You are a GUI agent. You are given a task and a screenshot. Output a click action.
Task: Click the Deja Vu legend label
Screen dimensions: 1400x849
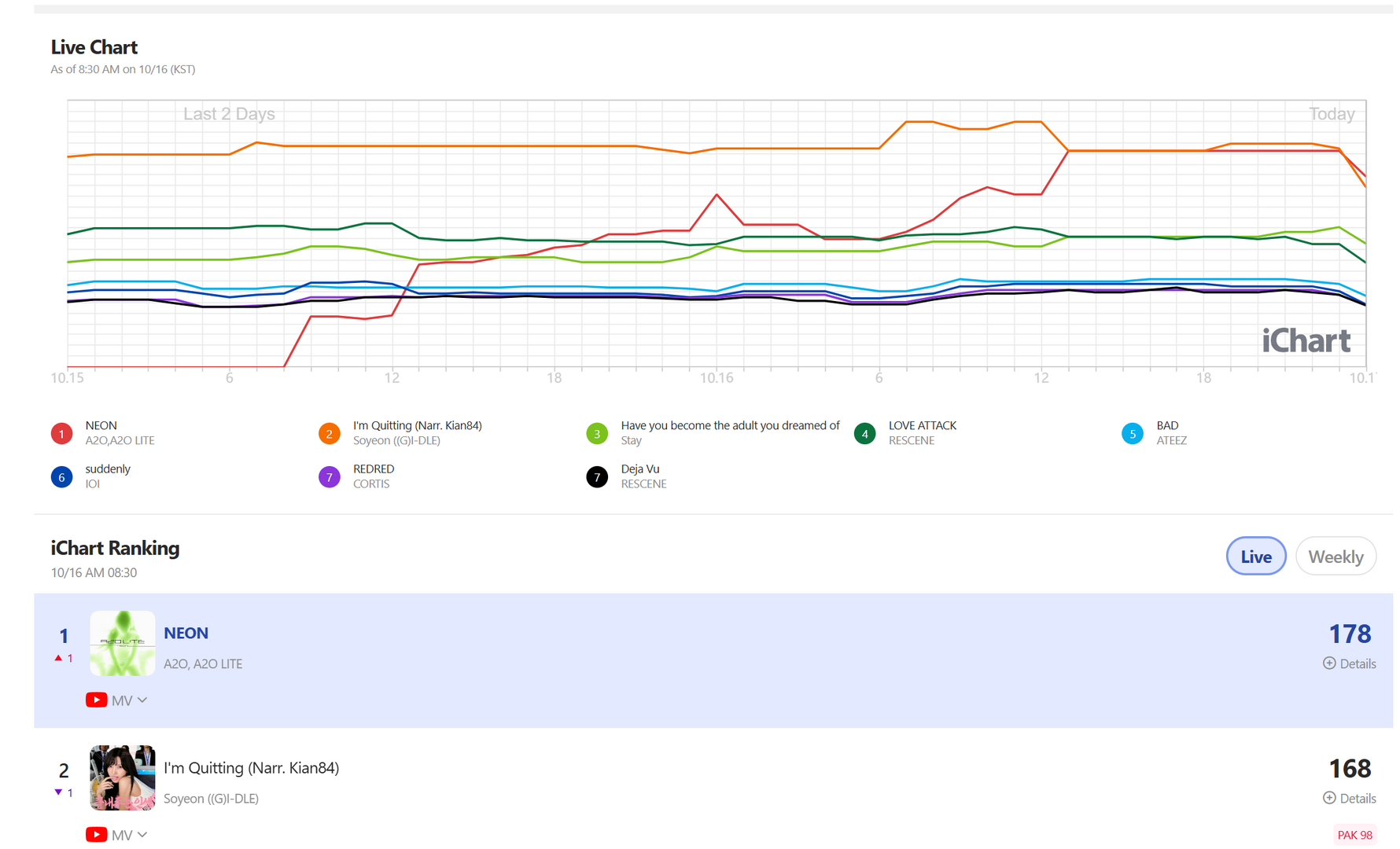pos(640,469)
